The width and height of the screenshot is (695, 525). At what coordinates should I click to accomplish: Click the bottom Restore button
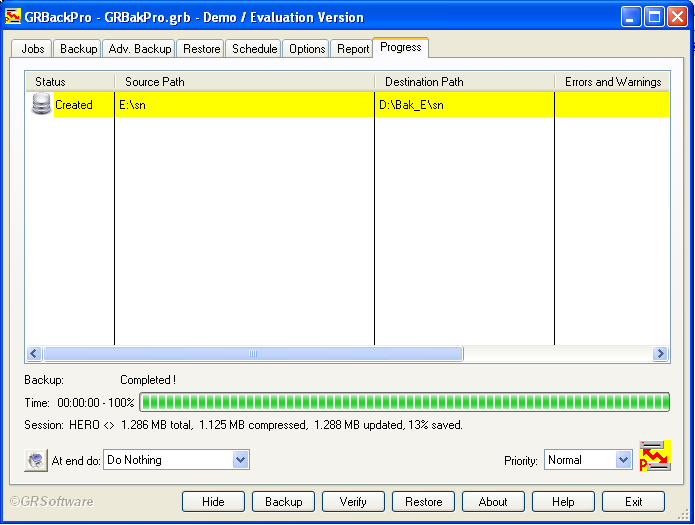point(423,501)
